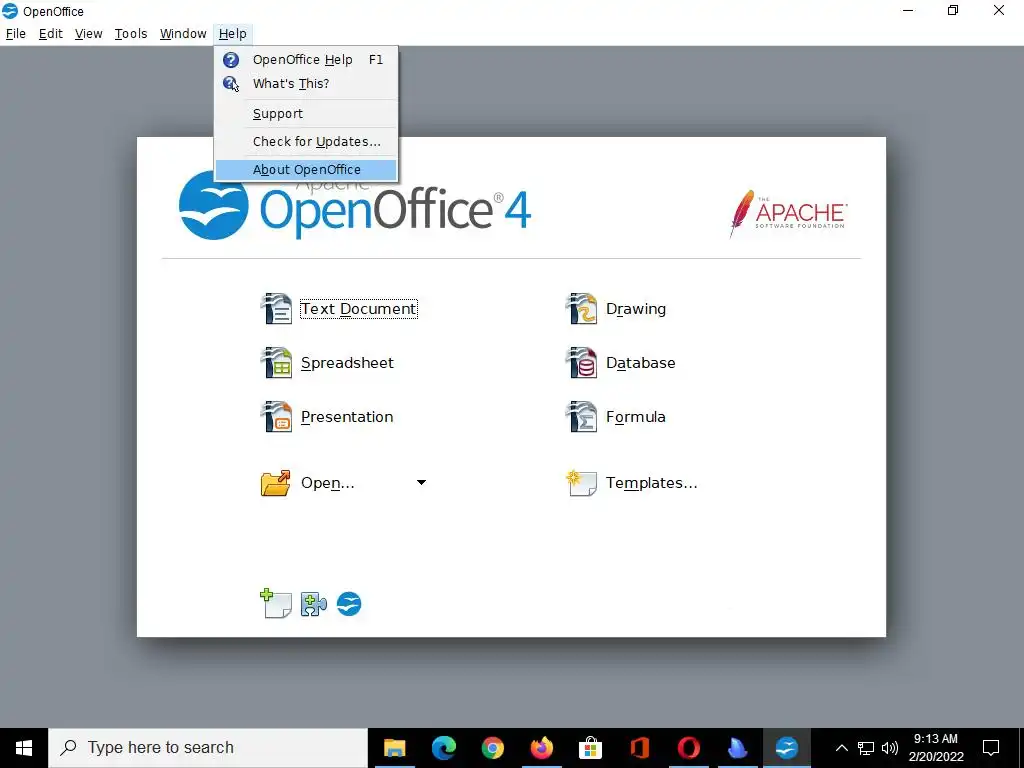Screen dimensions: 1024x768
Task: Launch Microsoft Edge from the taskbar
Action: [x=443, y=748]
